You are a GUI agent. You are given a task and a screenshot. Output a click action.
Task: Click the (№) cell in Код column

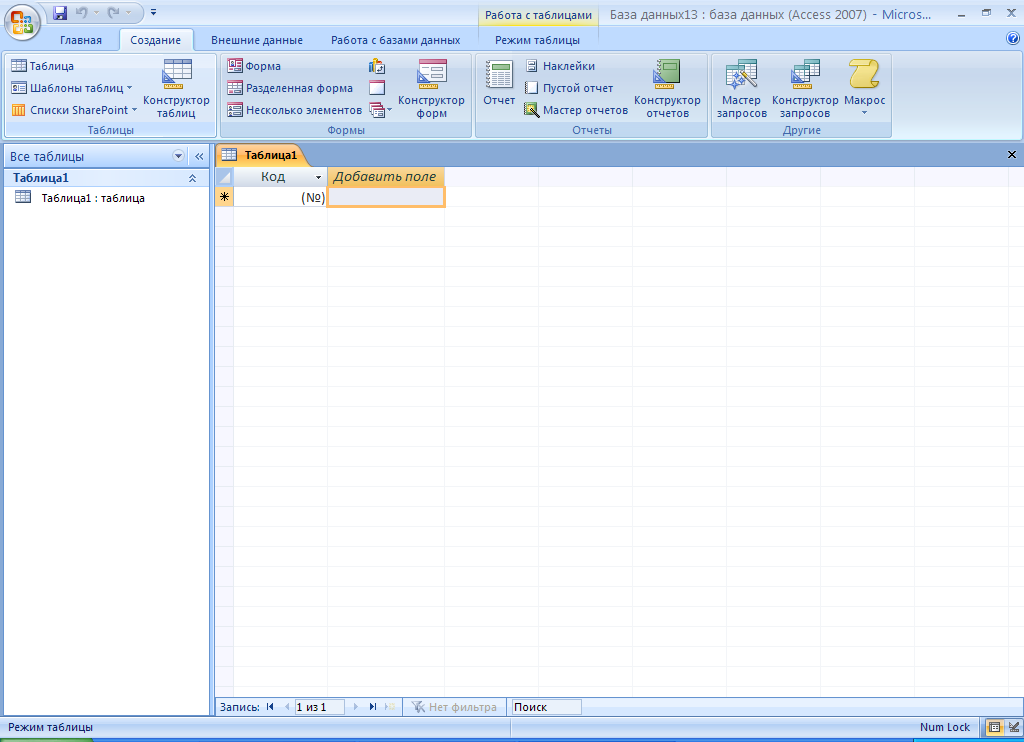pyautogui.click(x=280, y=197)
